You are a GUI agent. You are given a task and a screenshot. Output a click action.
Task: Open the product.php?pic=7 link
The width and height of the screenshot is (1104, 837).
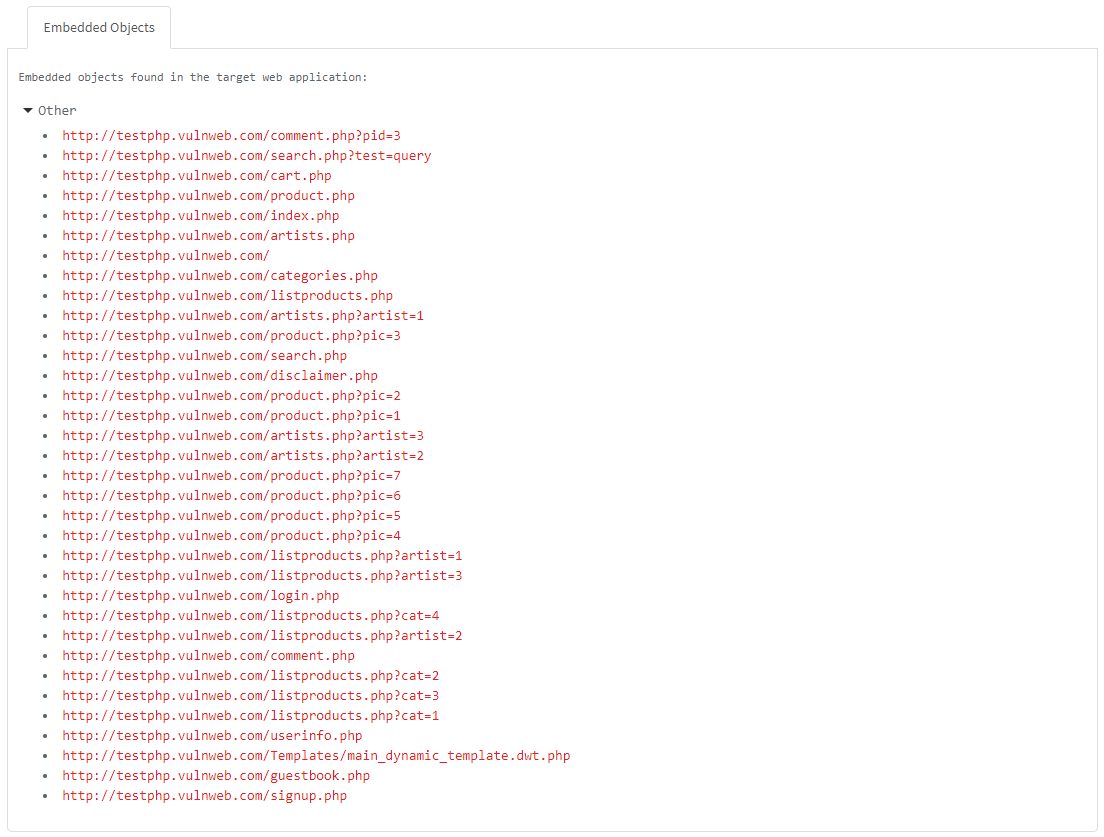231,476
